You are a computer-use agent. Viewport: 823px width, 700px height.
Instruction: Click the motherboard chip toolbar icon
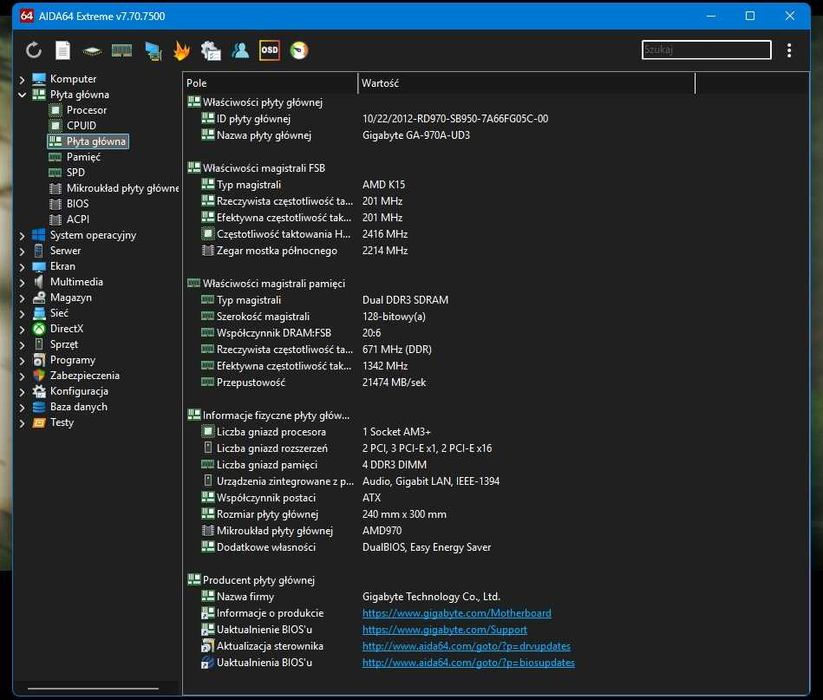(92, 51)
